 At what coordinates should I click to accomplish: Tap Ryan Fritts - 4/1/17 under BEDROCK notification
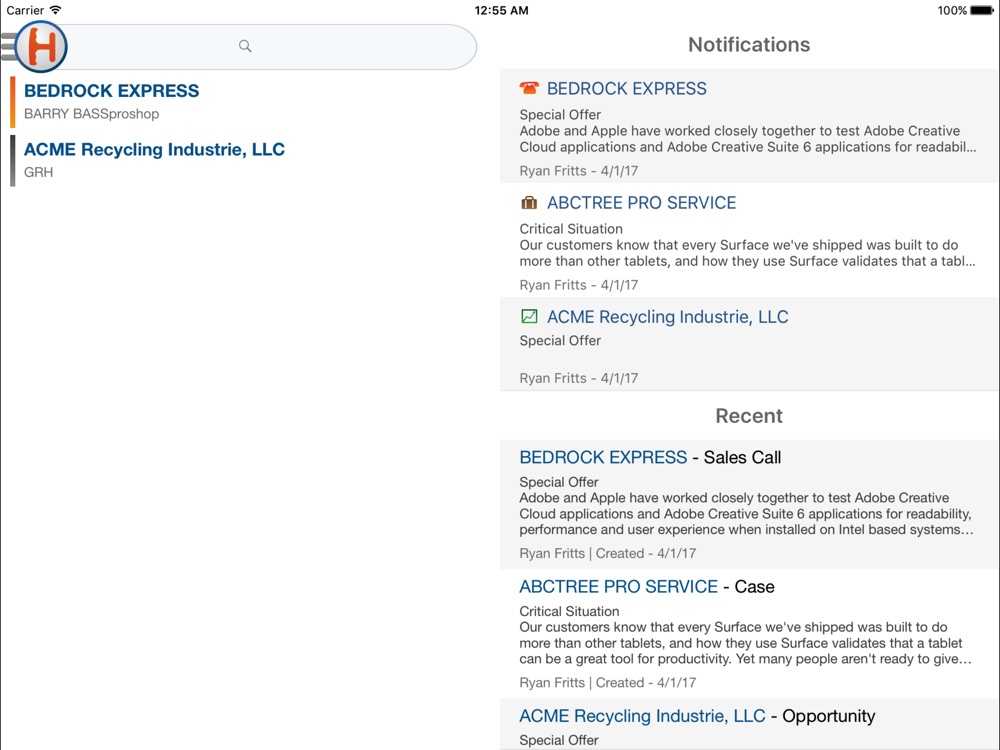click(x=578, y=171)
